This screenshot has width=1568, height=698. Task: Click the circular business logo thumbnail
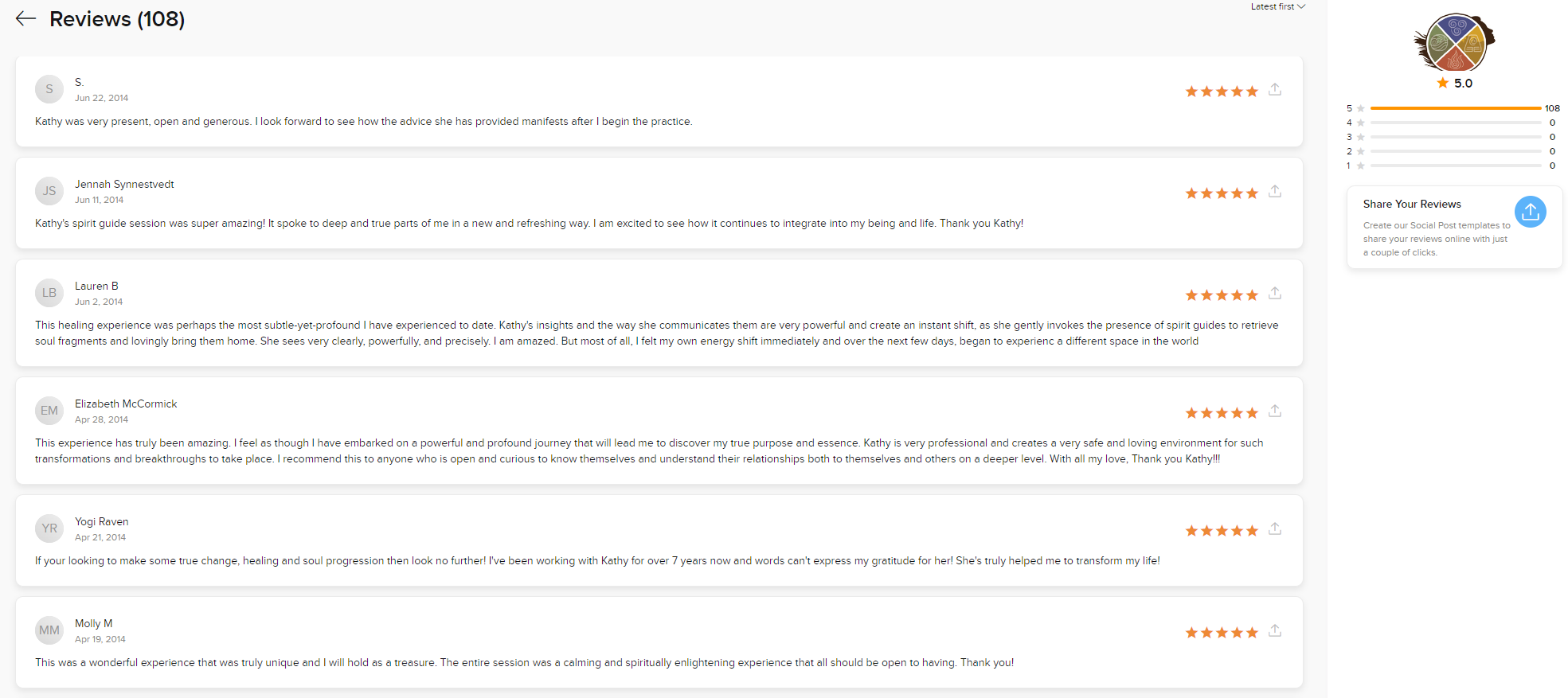(x=1455, y=43)
